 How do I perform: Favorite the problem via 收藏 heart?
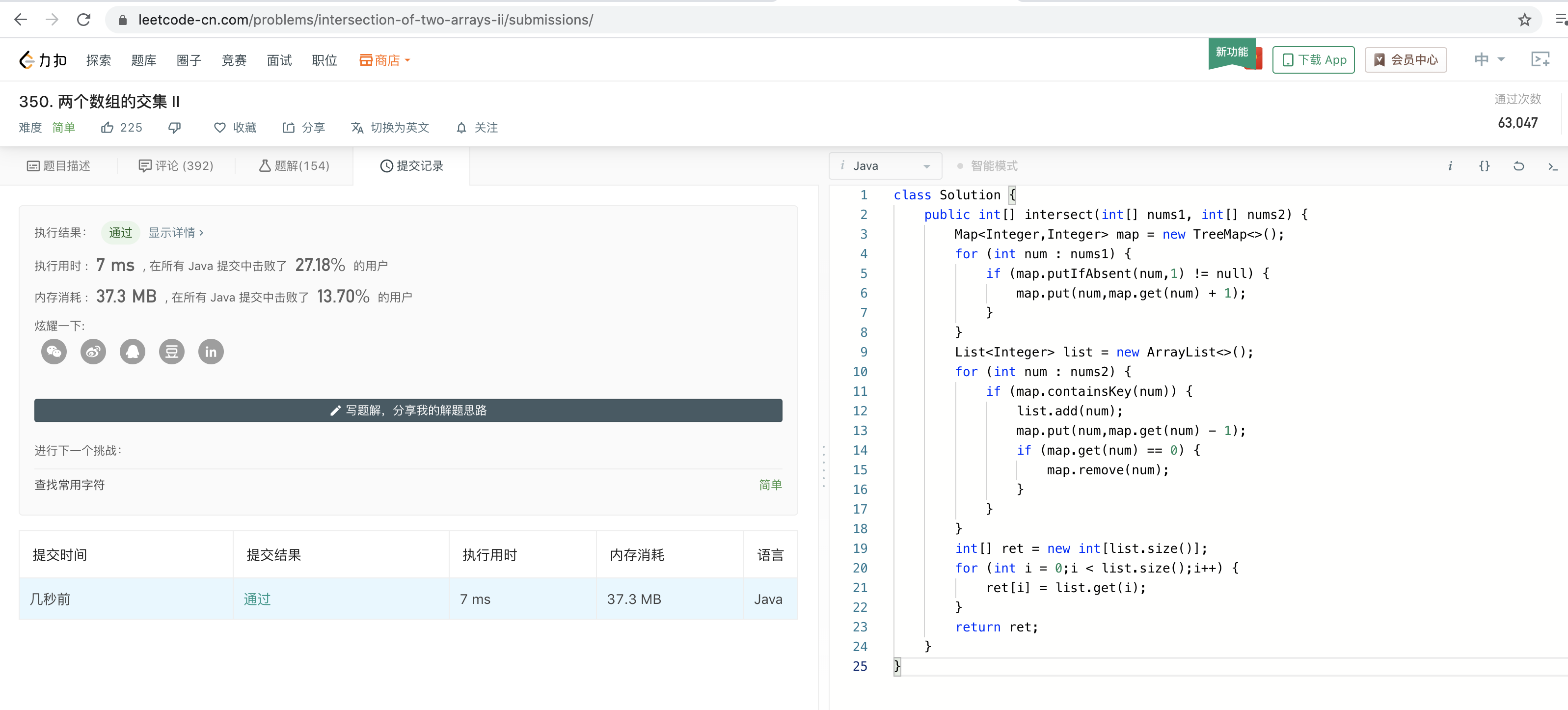point(235,127)
